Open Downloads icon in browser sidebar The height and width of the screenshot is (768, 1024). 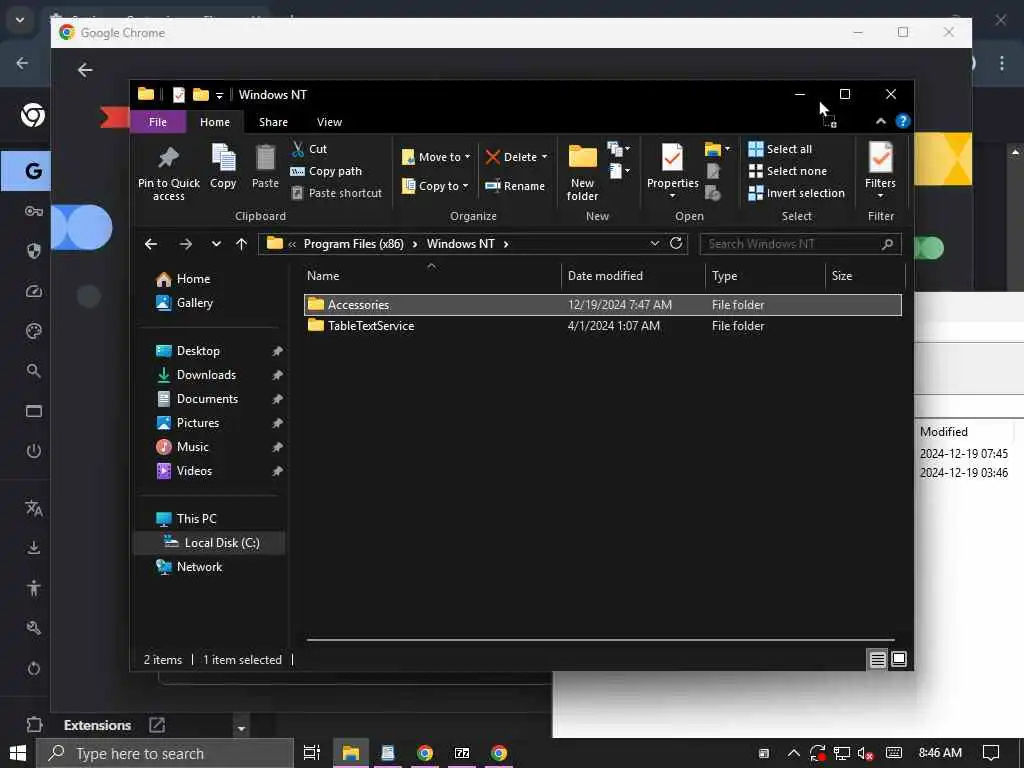coord(33,548)
